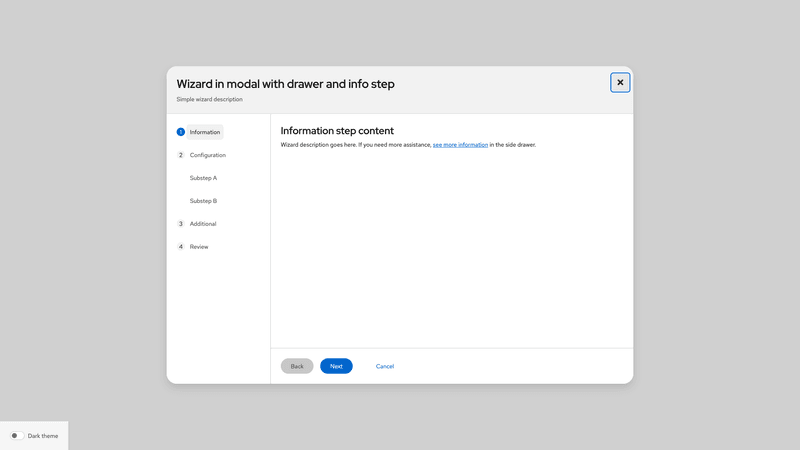This screenshot has height=450, width=800.
Task: Toggle the Dark theme switch
Action: pyautogui.click(x=17, y=436)
